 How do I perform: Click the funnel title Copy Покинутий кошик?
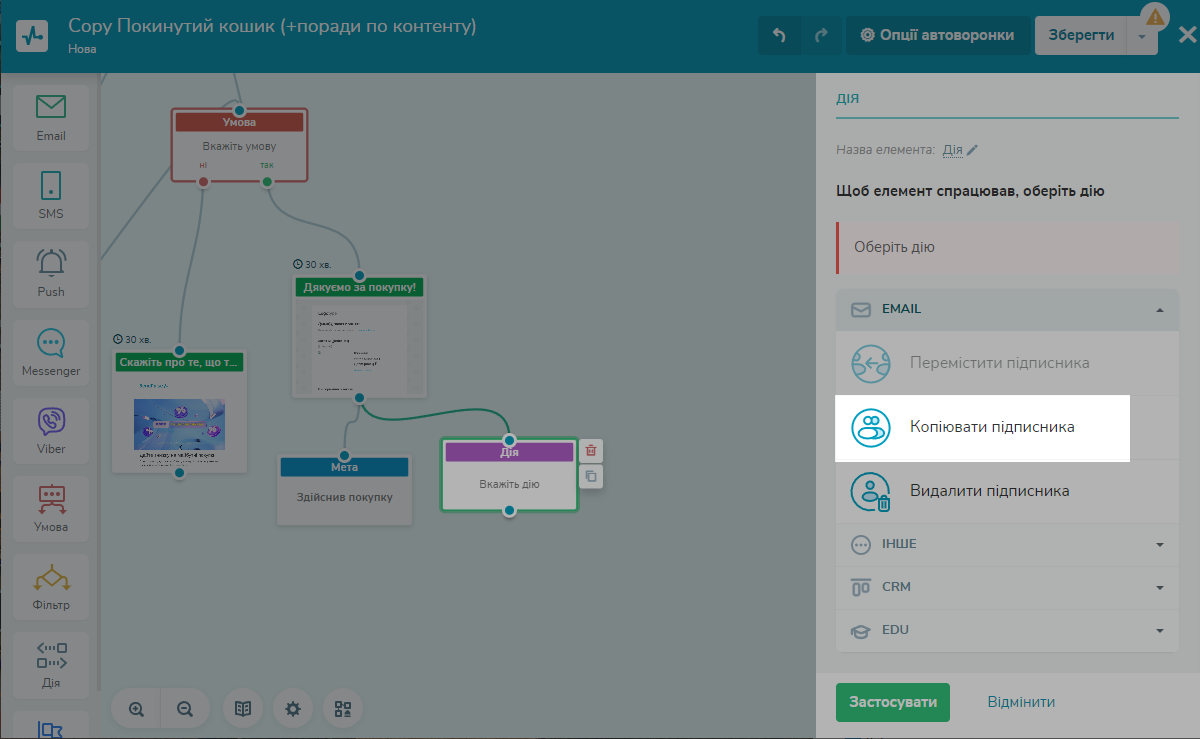272,26
